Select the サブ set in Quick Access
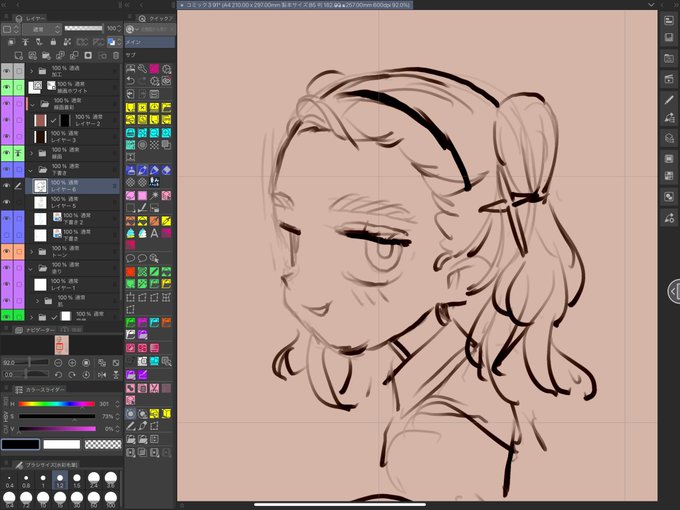Viewport: 680px width, 510px height. [150, 55]
